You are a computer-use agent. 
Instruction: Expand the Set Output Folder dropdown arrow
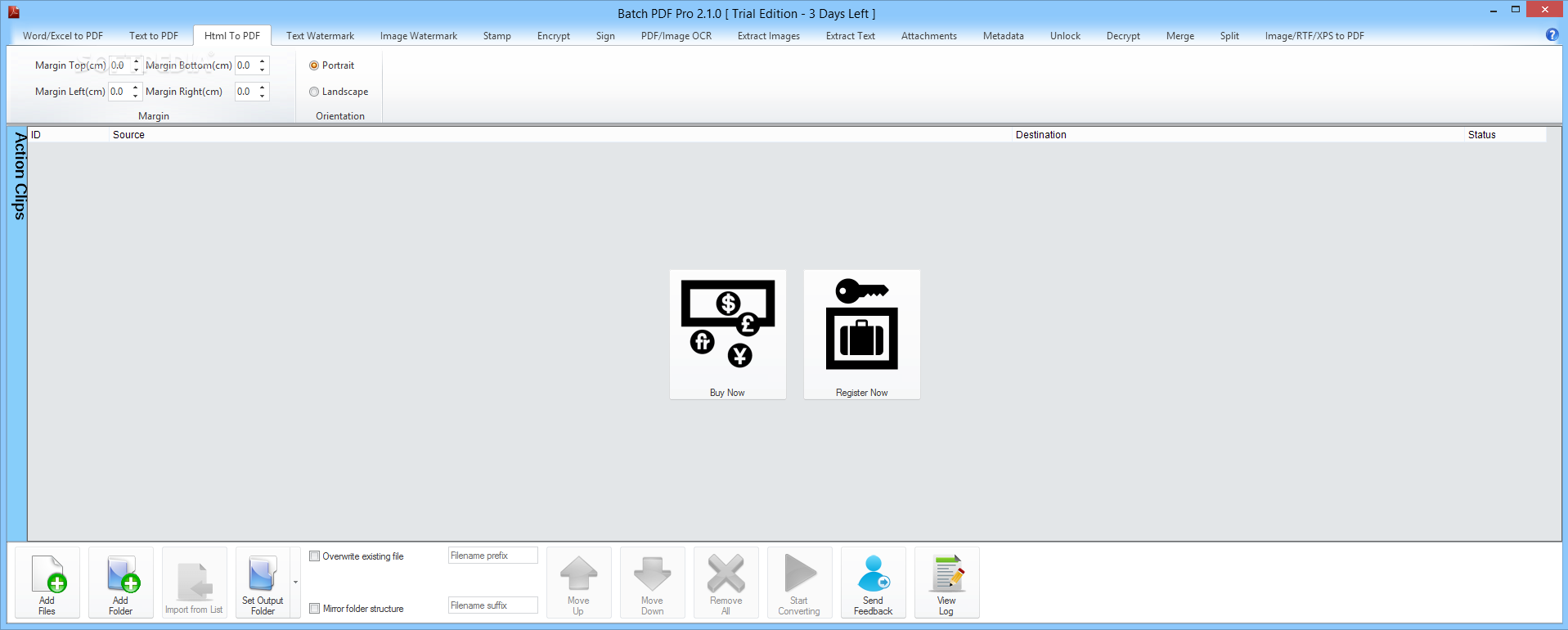295,583
